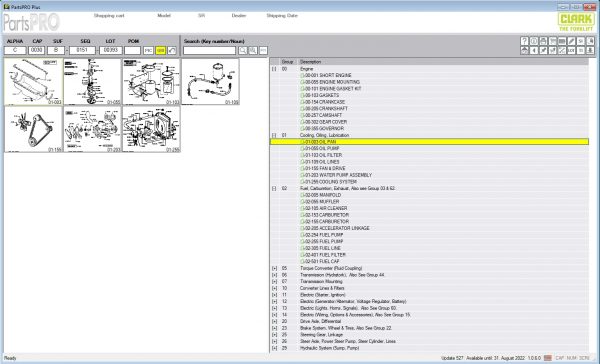
Task: Expand group 07 Transmission Mounting
Action: (x=274, y=281)
